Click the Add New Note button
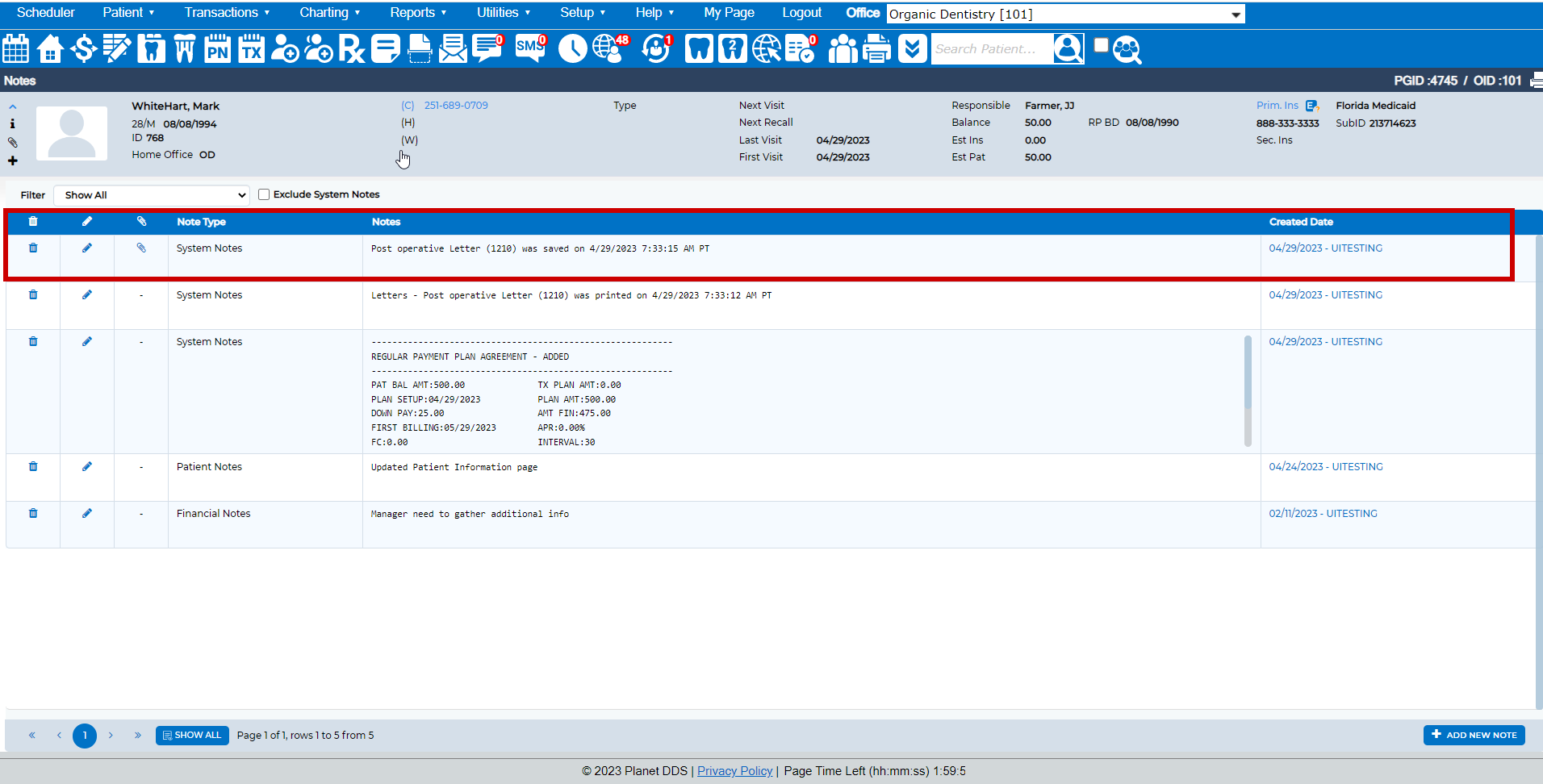Viewport: 1543px width, 784px height. tap(1474, 735)
